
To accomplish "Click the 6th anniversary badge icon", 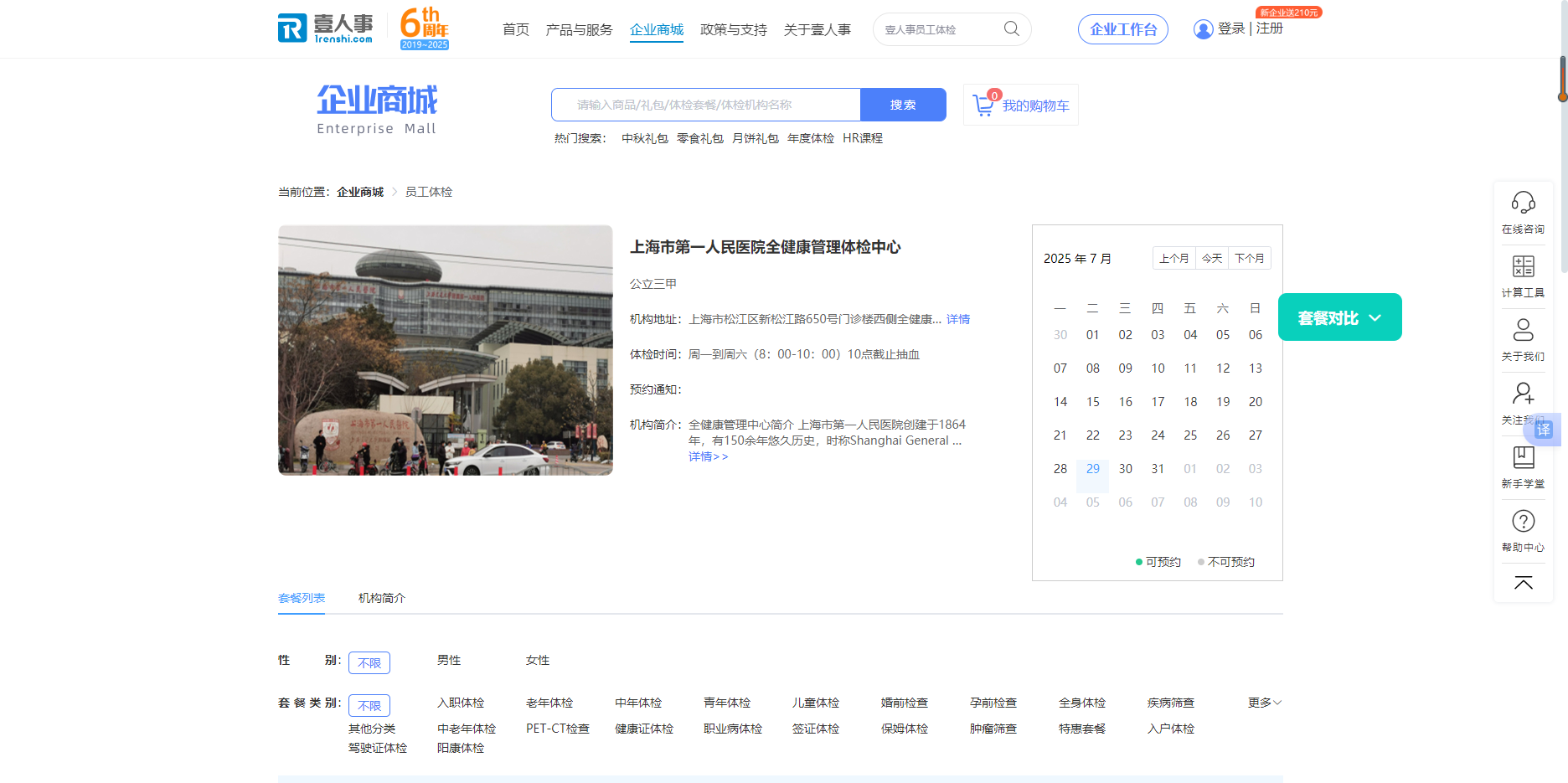I will point(425,28).
